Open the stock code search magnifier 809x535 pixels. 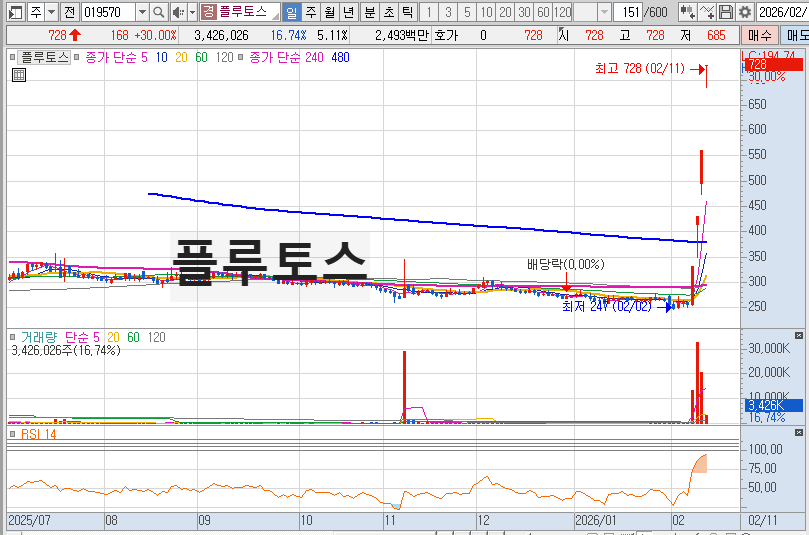pos(159,12)
